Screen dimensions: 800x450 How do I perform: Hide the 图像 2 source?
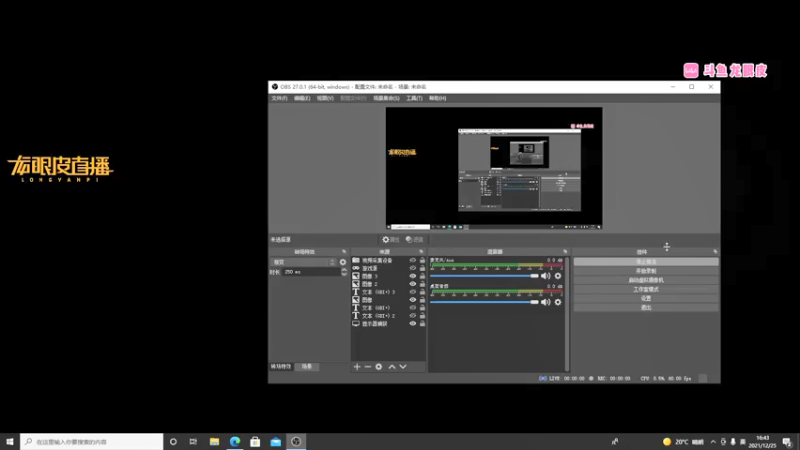tap(413, 284)
